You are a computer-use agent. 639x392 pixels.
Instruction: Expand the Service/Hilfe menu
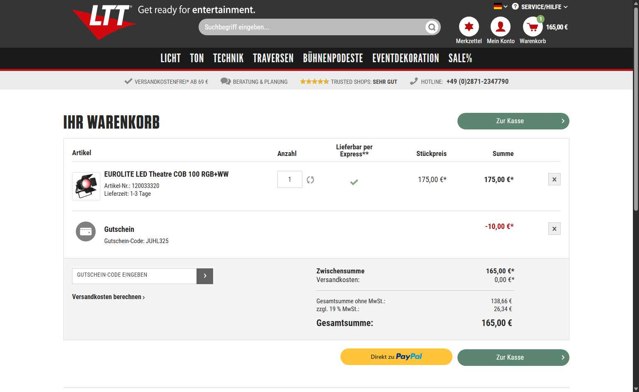tap(540, 7)
